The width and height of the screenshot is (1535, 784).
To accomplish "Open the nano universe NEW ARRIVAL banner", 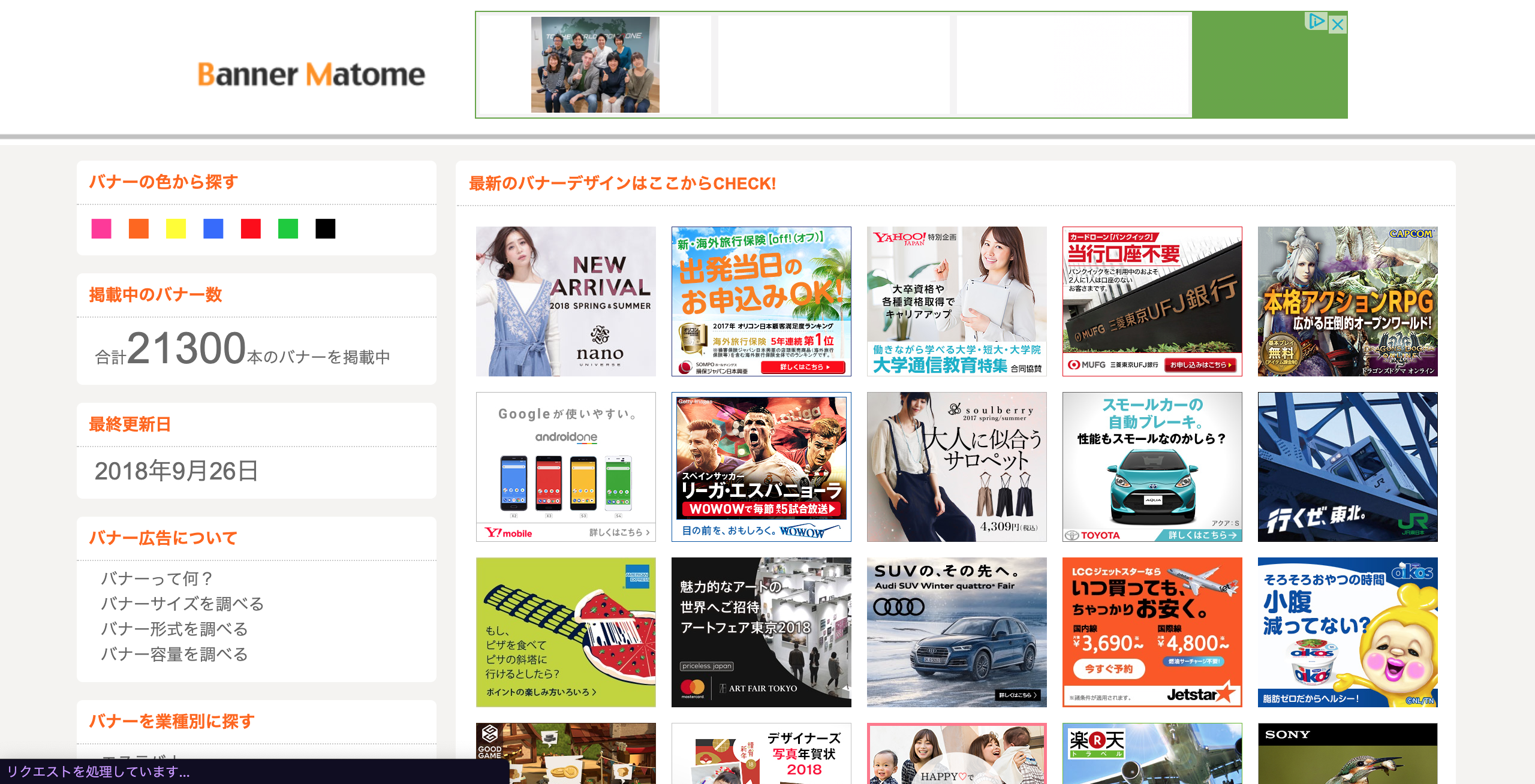I will pos(566,301).
